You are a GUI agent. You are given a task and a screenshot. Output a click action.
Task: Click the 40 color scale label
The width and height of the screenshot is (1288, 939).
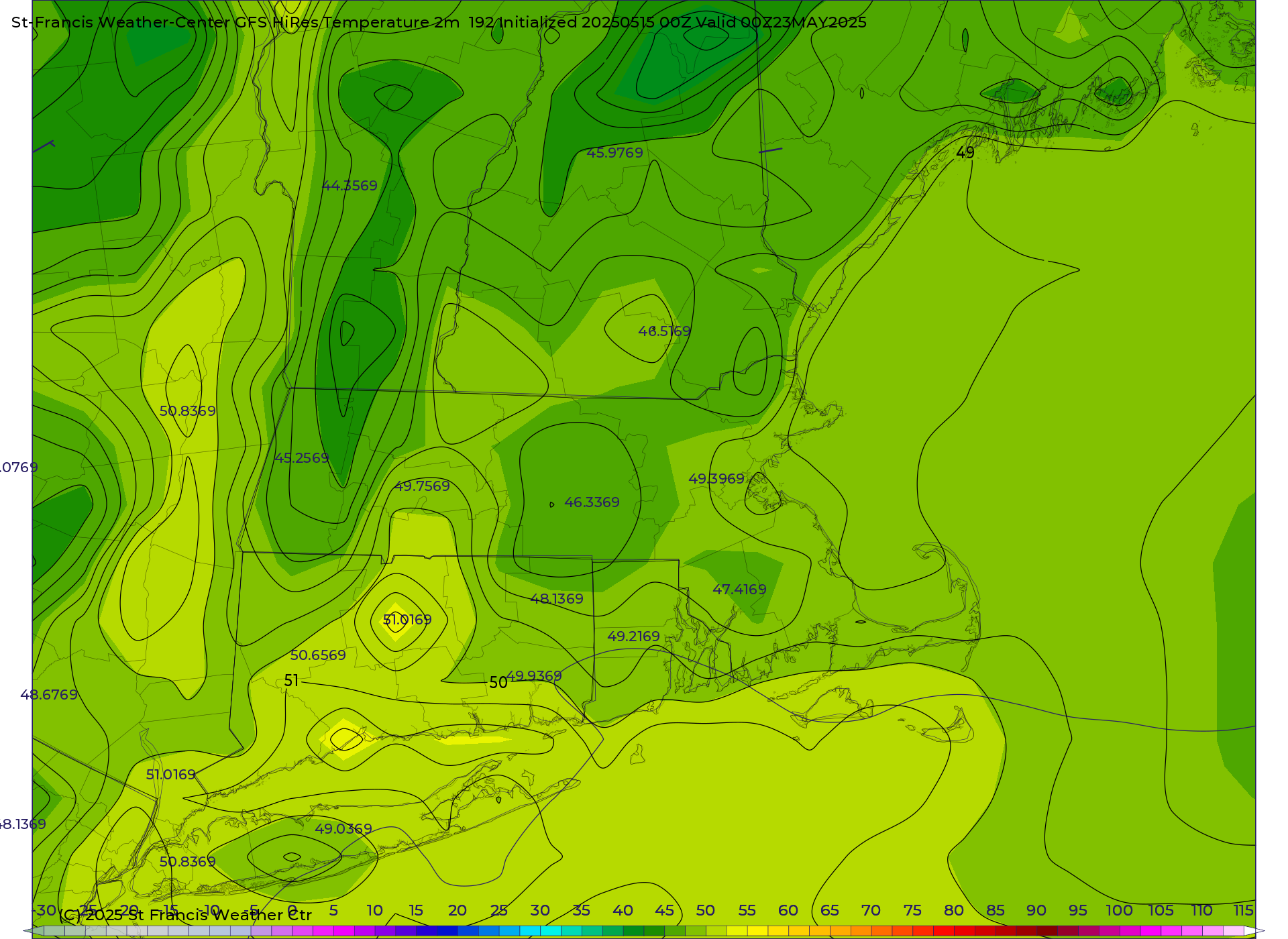click(623, 910)
